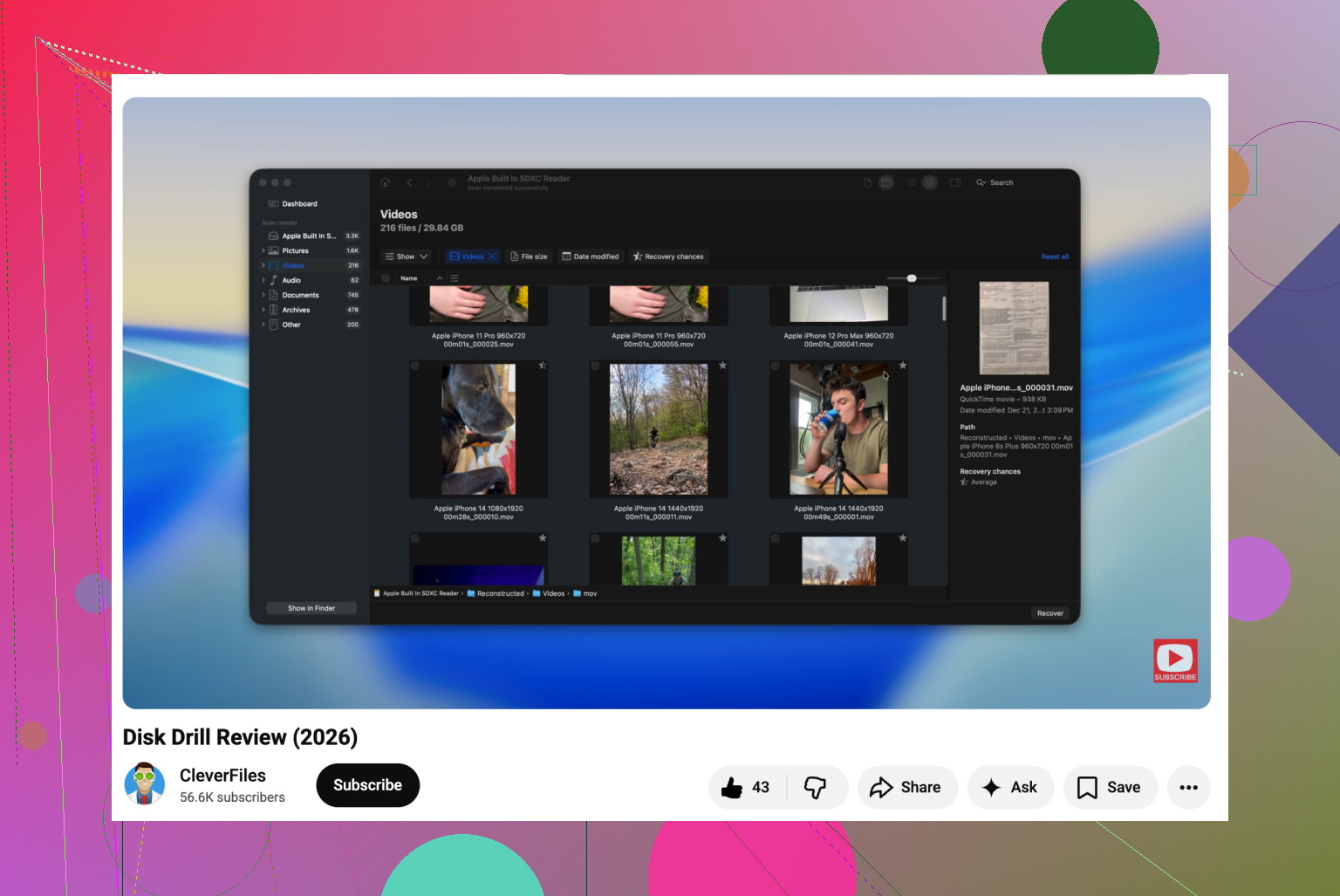Go back with the left arrow toolbar icon
The width and height of the screenshot is (1340, 896).
coord(409,182)
